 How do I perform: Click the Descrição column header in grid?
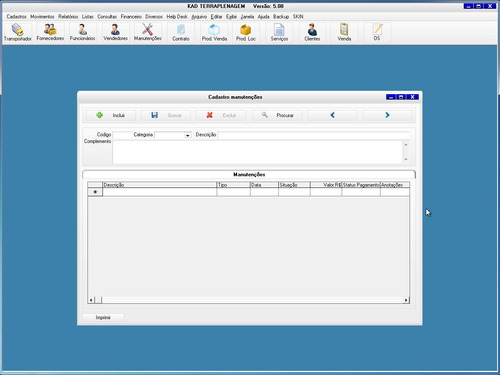click(x=160, y=185)
